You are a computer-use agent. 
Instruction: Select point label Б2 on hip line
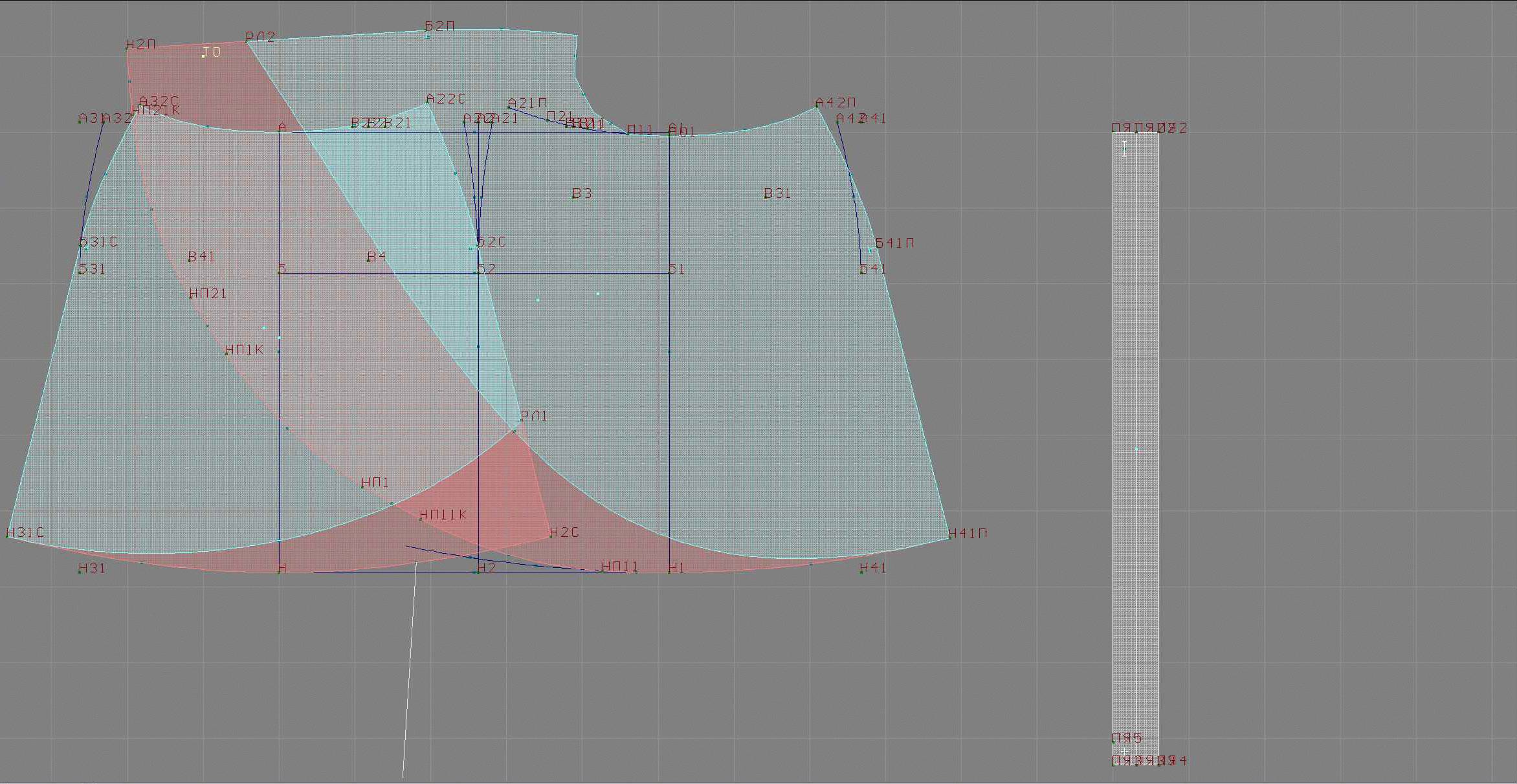tap(487, 268)
